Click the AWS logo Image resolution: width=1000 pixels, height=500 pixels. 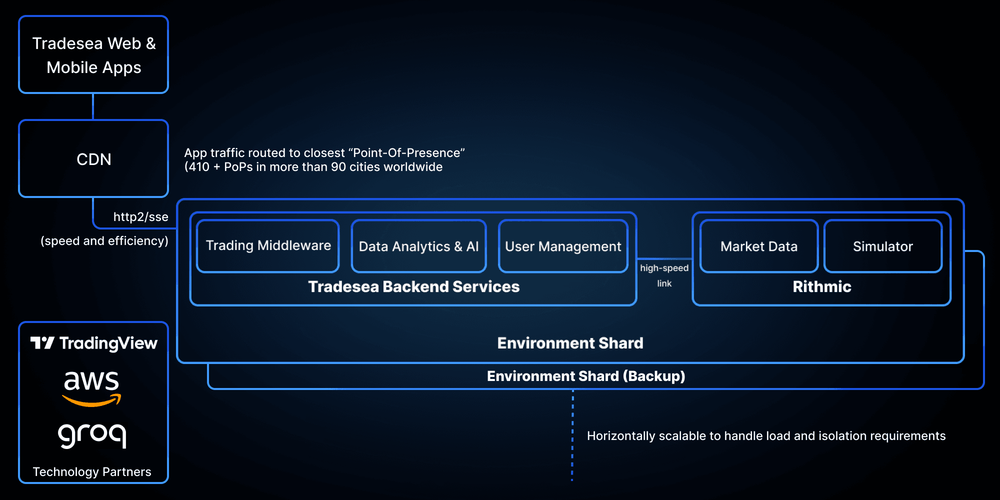pyautogui.click(x=92, y=388)
